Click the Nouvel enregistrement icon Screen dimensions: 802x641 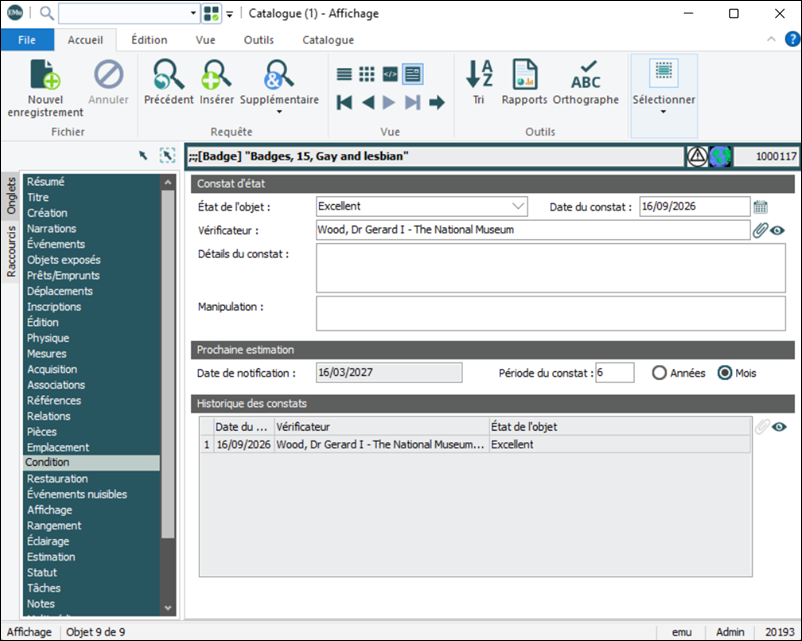point(45,75)
